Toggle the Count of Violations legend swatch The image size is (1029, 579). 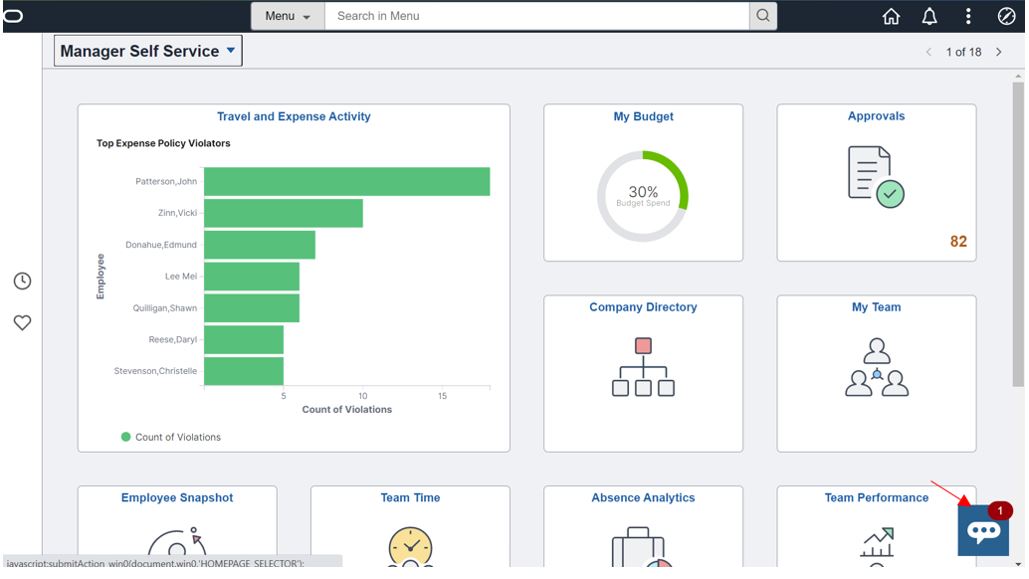tap(126, 437)
